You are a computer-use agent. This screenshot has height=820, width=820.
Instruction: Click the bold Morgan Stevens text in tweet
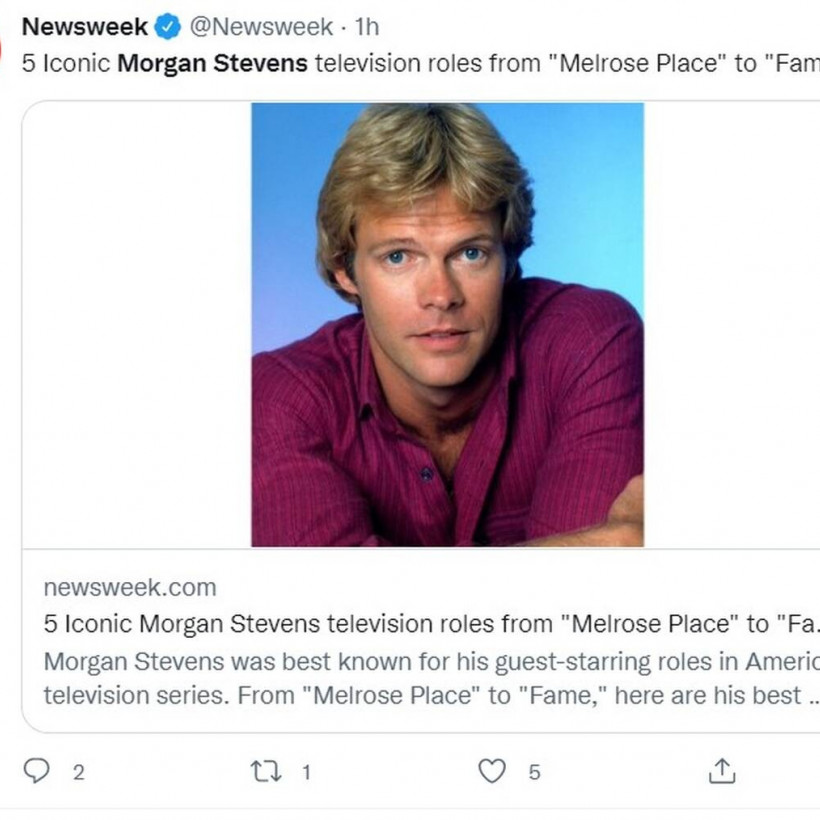[x=212, y=63]
